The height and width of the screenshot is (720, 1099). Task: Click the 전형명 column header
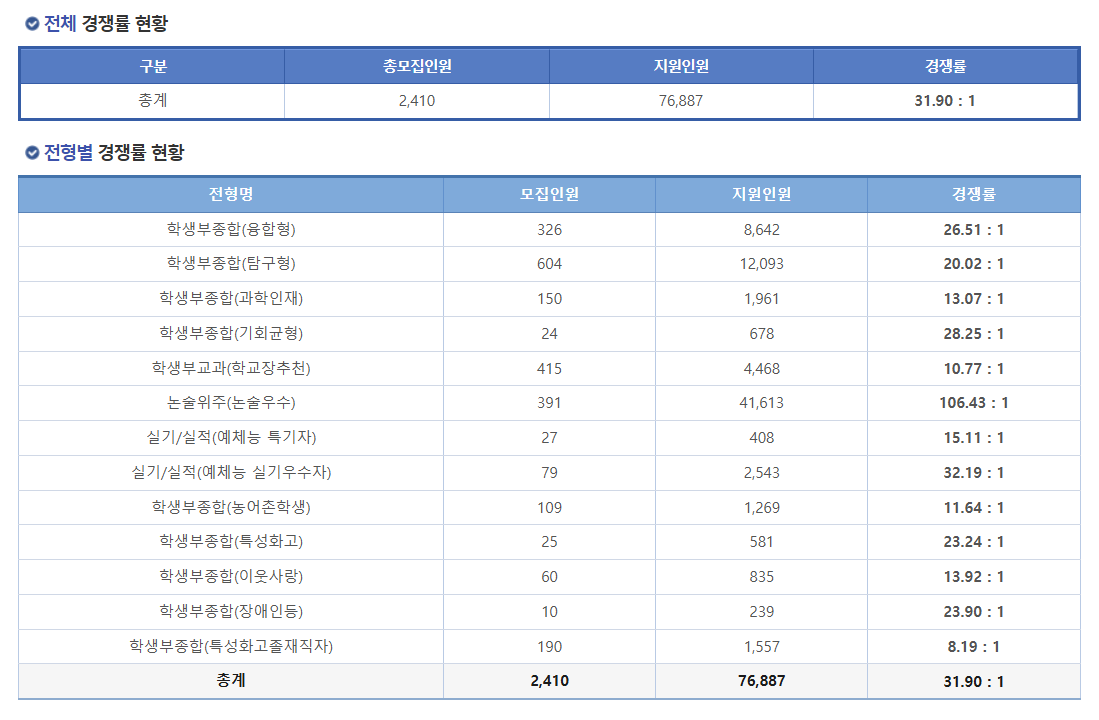(231, 194)
